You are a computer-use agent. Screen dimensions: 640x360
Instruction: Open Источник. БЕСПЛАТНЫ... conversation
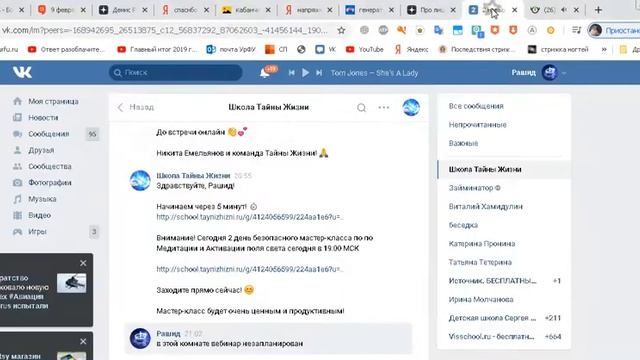(x=504, y=281)
